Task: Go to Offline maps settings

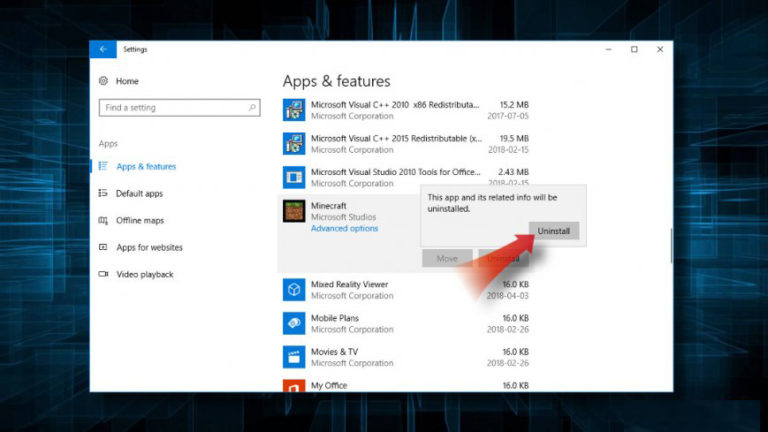Action: (140, 221)
